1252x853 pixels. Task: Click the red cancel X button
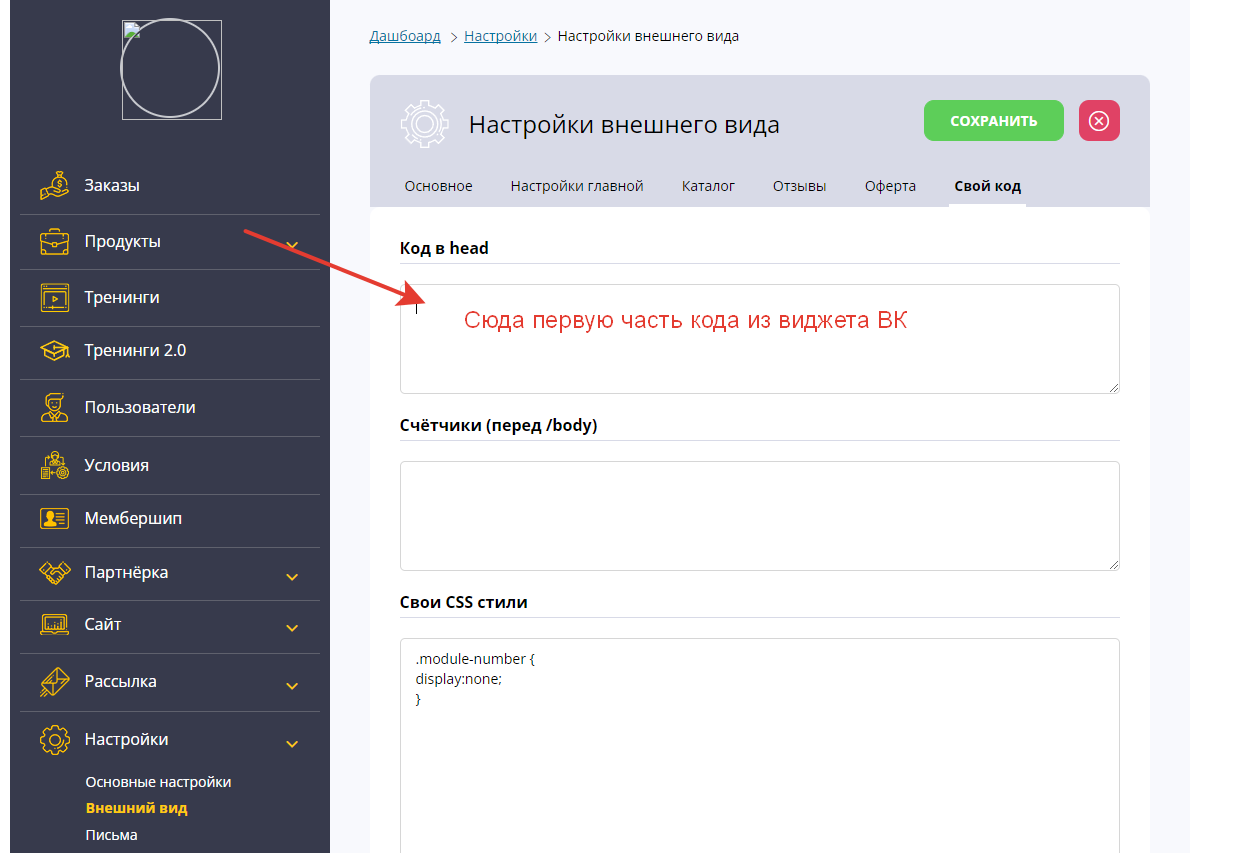(x=1099, y=121)
